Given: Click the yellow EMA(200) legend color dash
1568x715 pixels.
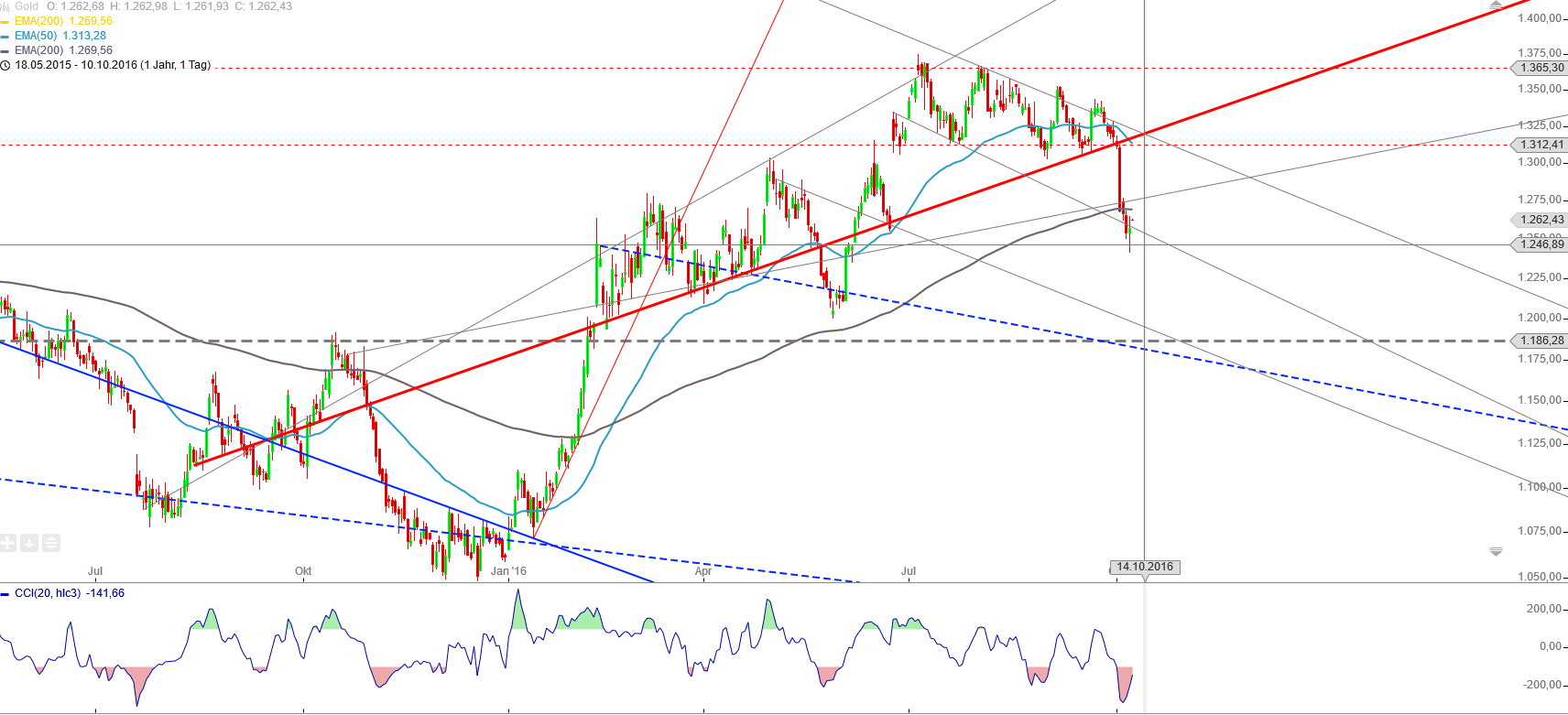Looking at the screenshot, I should click(5, 22).
